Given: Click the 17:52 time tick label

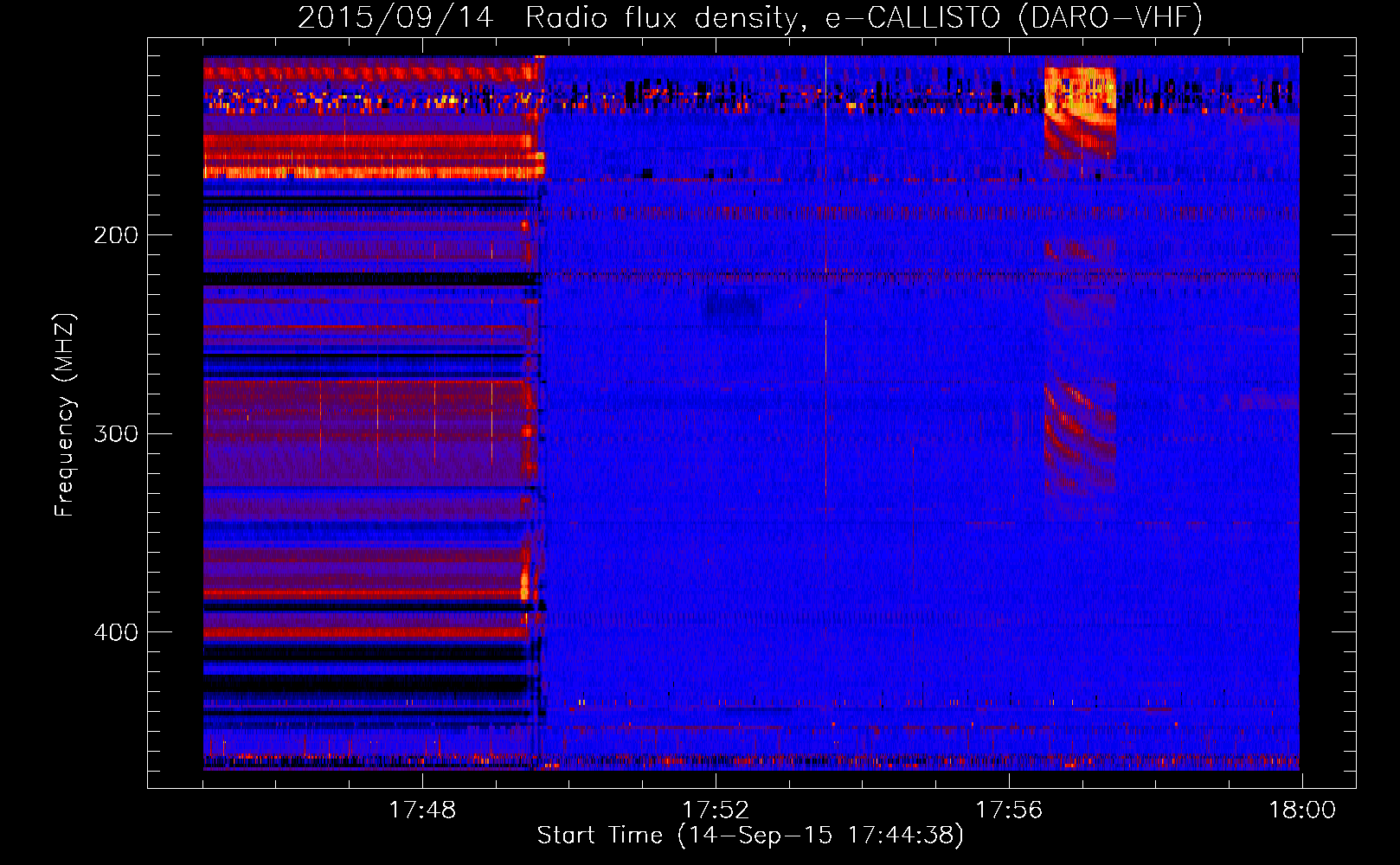Looking at the screenshot, I should [716, 811].
